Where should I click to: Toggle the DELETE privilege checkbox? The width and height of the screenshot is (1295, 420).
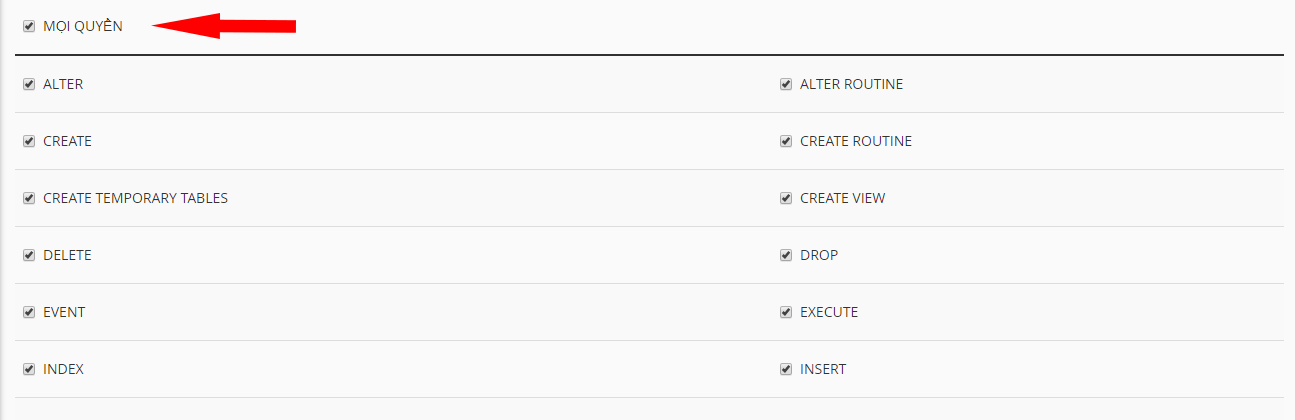tap(29, 256)
